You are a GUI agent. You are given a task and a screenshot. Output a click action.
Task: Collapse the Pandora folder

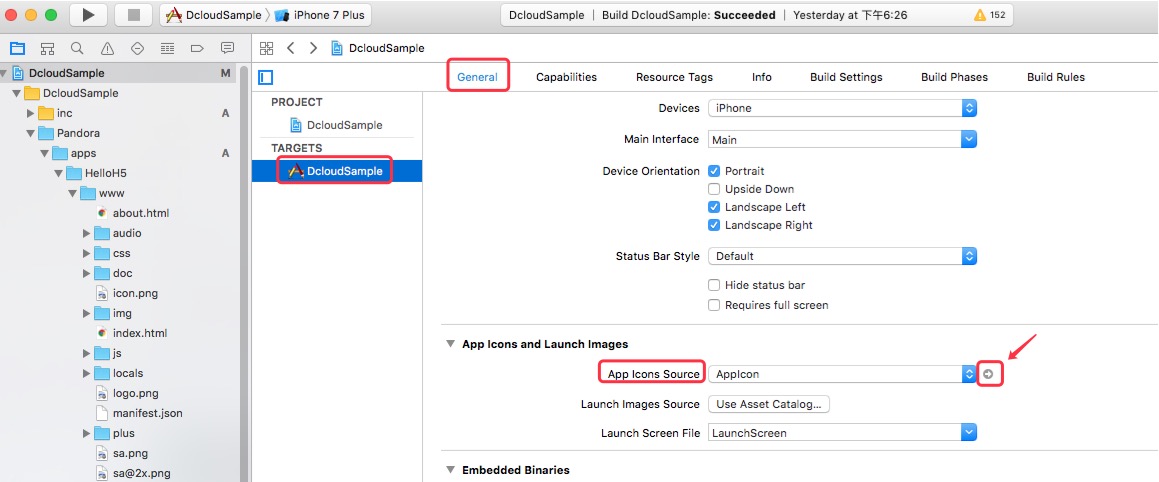30,133
